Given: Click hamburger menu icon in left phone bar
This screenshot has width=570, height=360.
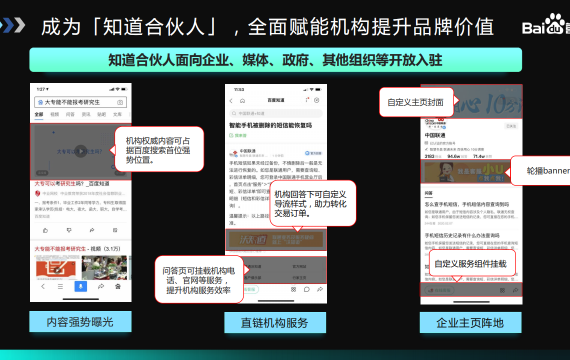Looking at the screenshot, I should 60,287.
